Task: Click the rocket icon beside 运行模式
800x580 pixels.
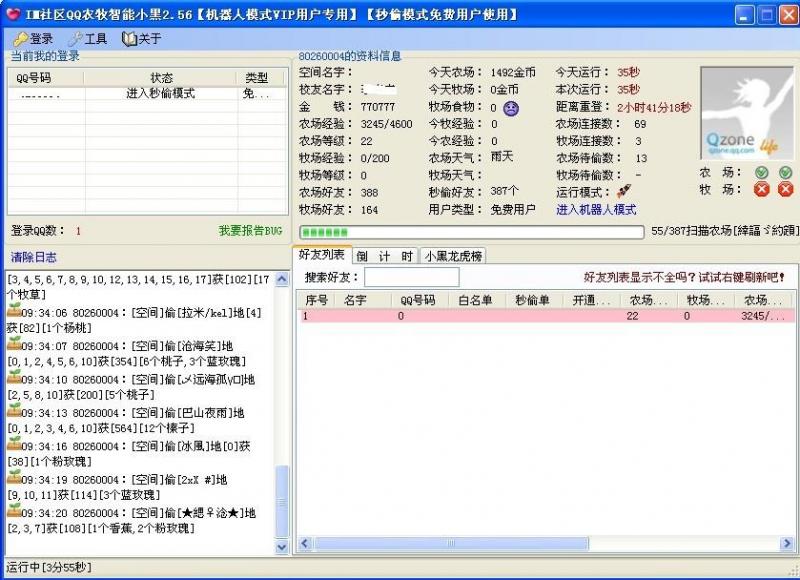Action: point(623,191)
